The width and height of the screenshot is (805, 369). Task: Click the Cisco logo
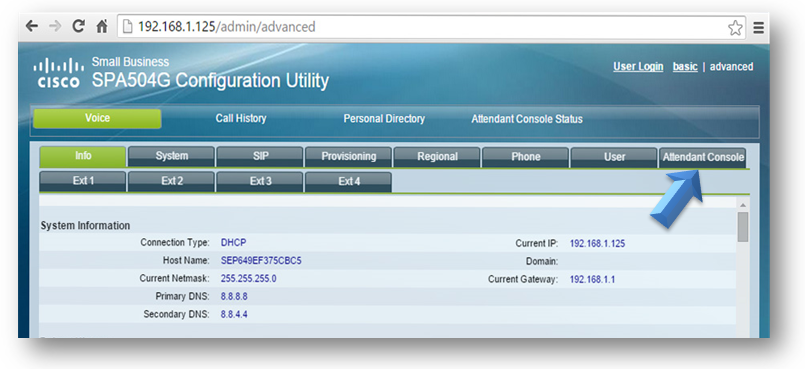click(x=59, y=73)
